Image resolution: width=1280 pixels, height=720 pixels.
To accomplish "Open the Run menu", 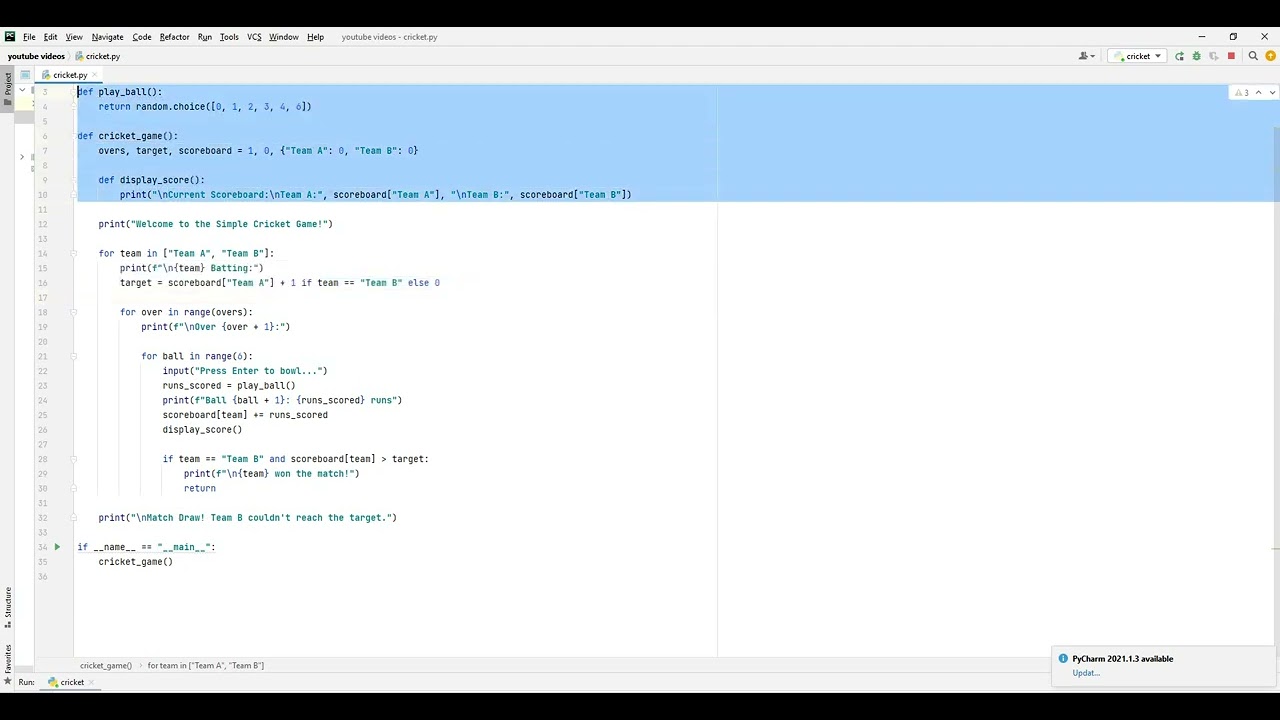I will click(x=205, y=37).
